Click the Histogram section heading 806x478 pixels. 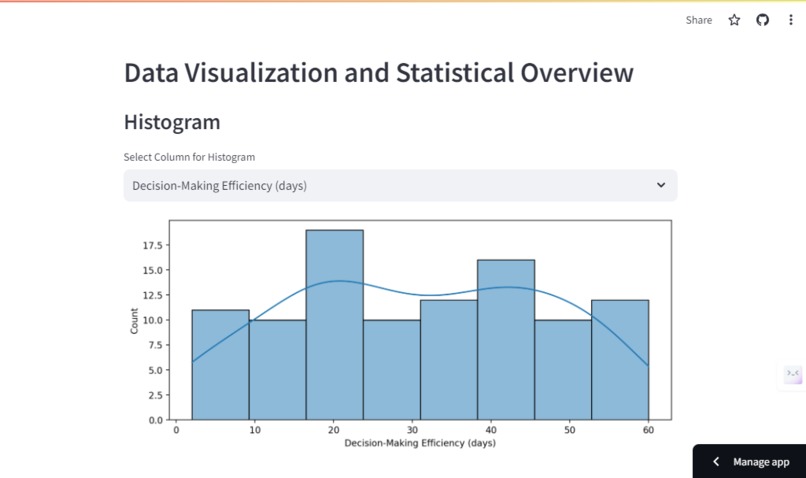tap(172, 122)
